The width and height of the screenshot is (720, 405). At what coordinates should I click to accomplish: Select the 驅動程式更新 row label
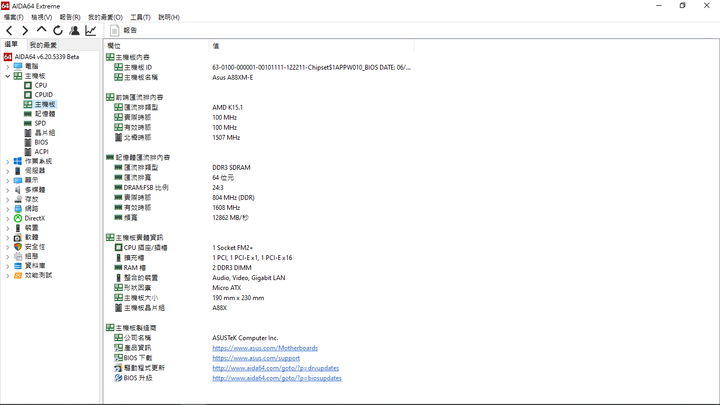point(144,368)
